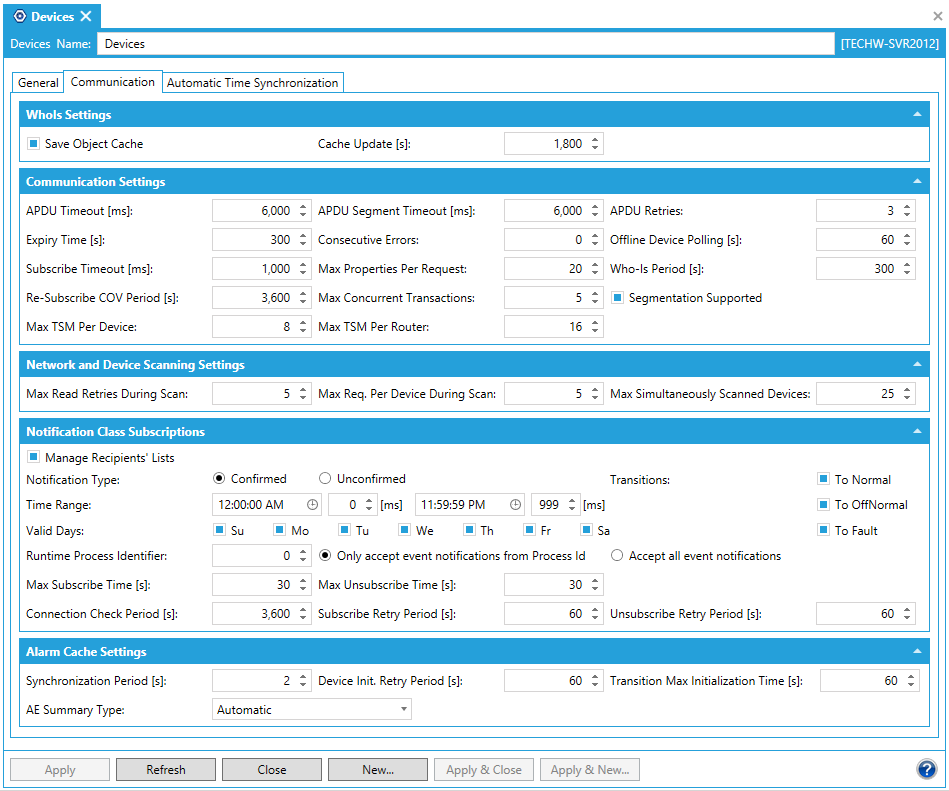Open the clock picker for 11:59:59 PM
The height and width of the screenshot is (791, 949).
click(x=514, y=505)
